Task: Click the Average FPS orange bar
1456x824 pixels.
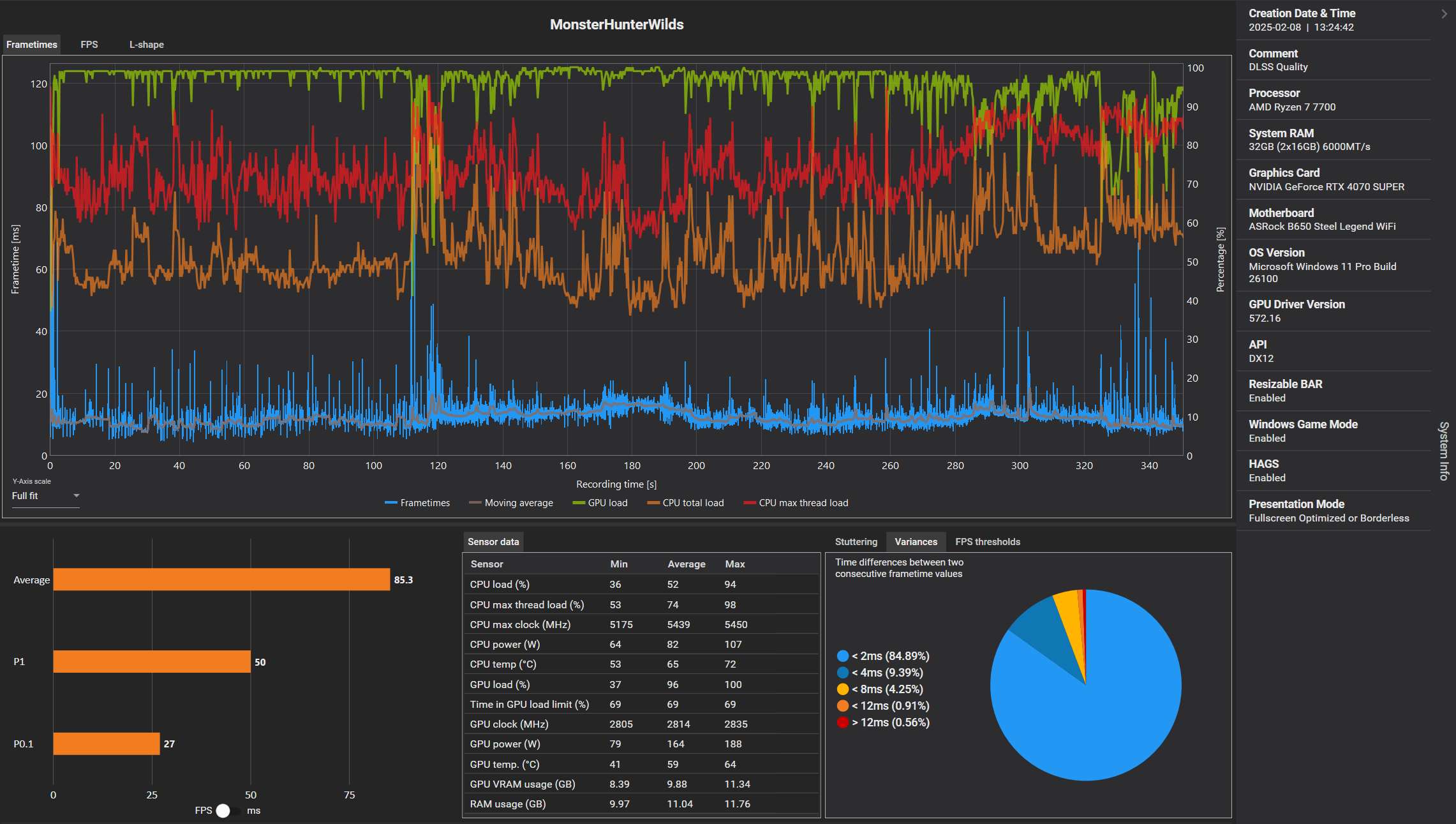Action: 221,580
